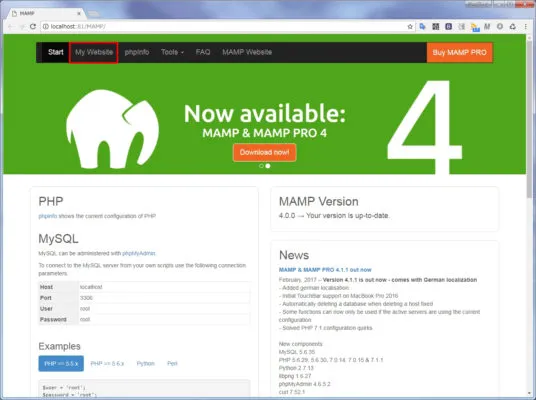536x400 pixels.
Task: Open the MAMP & MAMP PRO 4.1.1 news link
Action: click(x=325, y=270)
